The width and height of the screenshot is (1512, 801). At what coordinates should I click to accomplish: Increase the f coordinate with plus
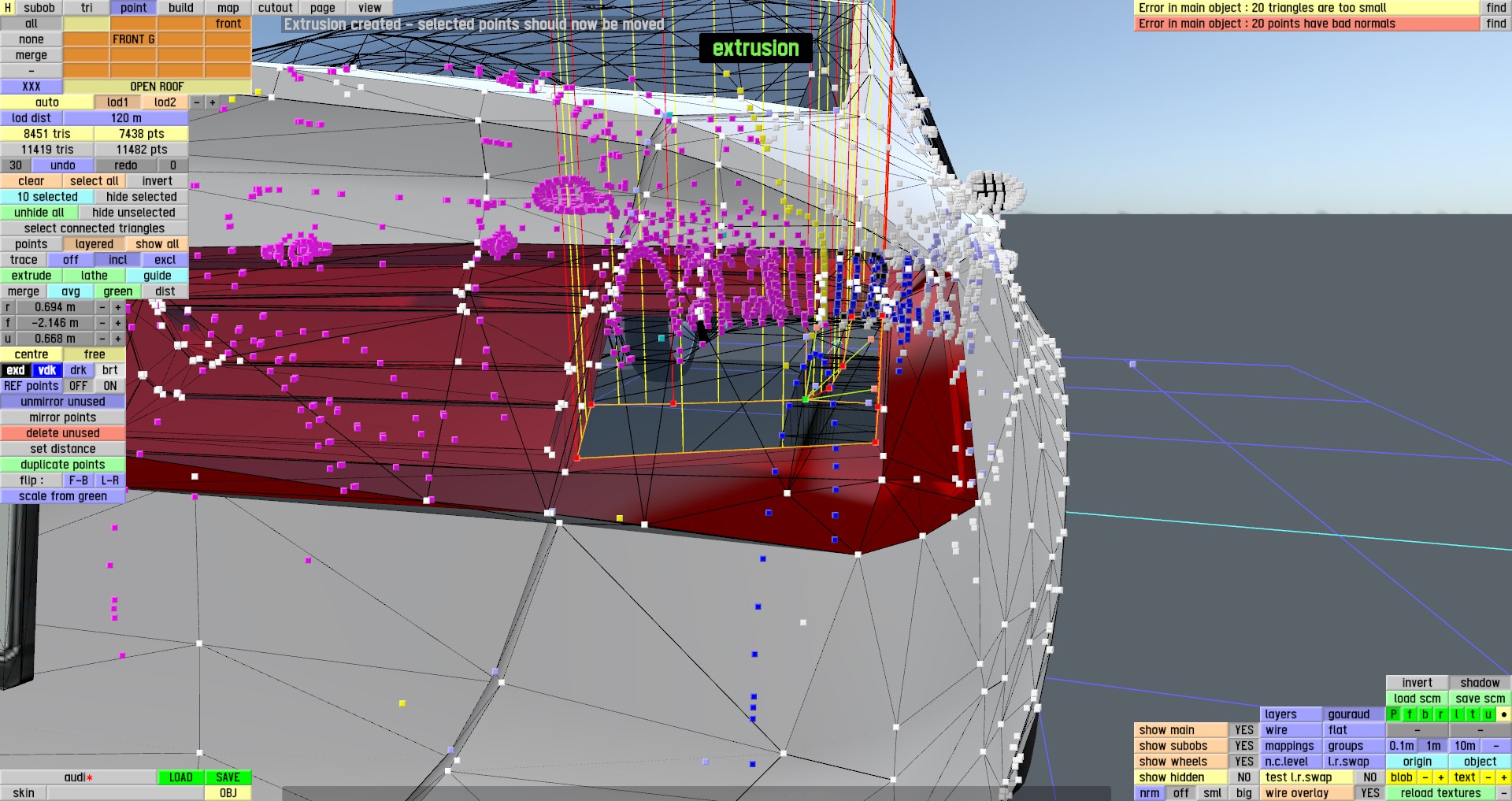(118, 323)
